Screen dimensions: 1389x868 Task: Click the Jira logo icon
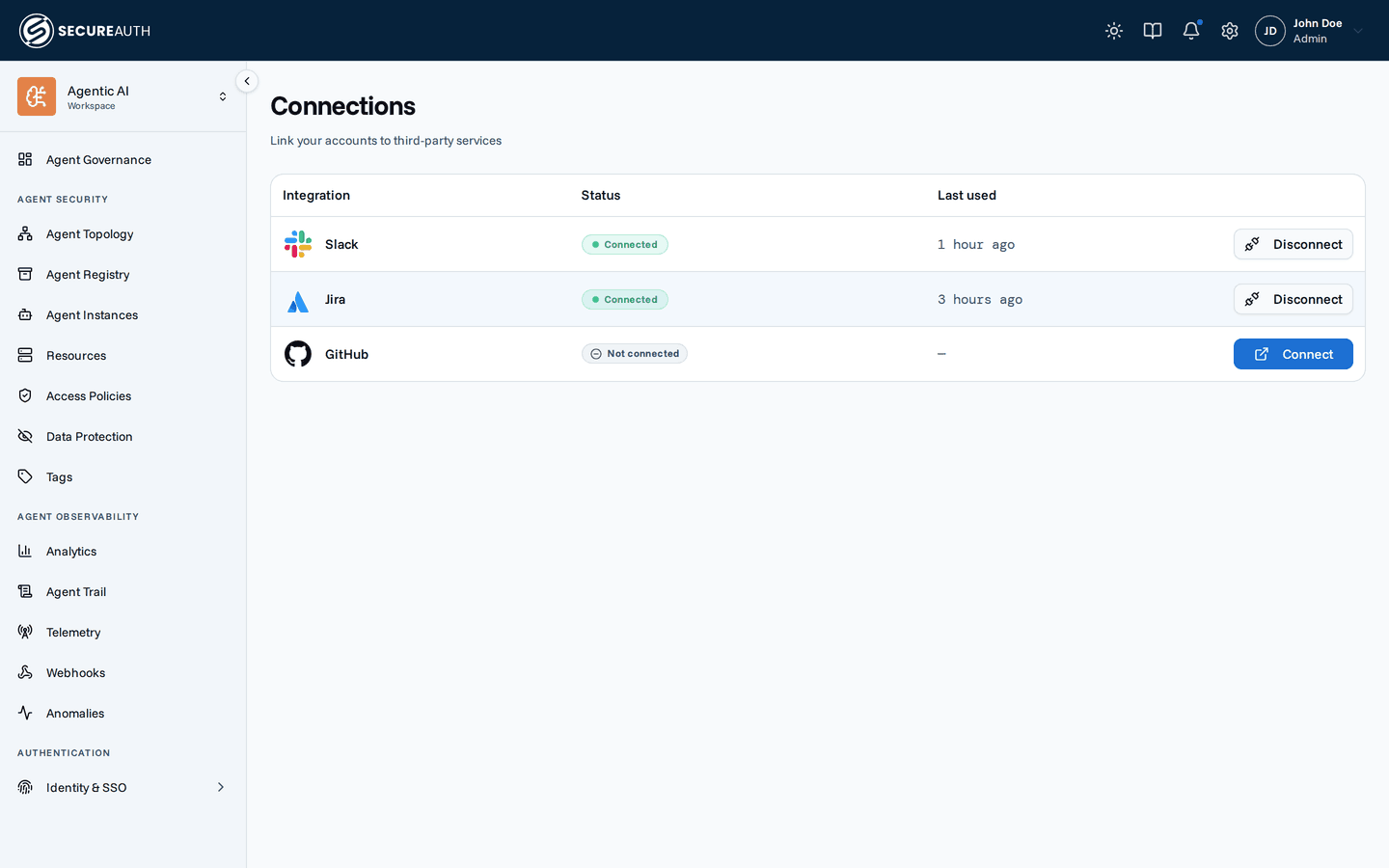pyautogui.click(x=298, y=301)
